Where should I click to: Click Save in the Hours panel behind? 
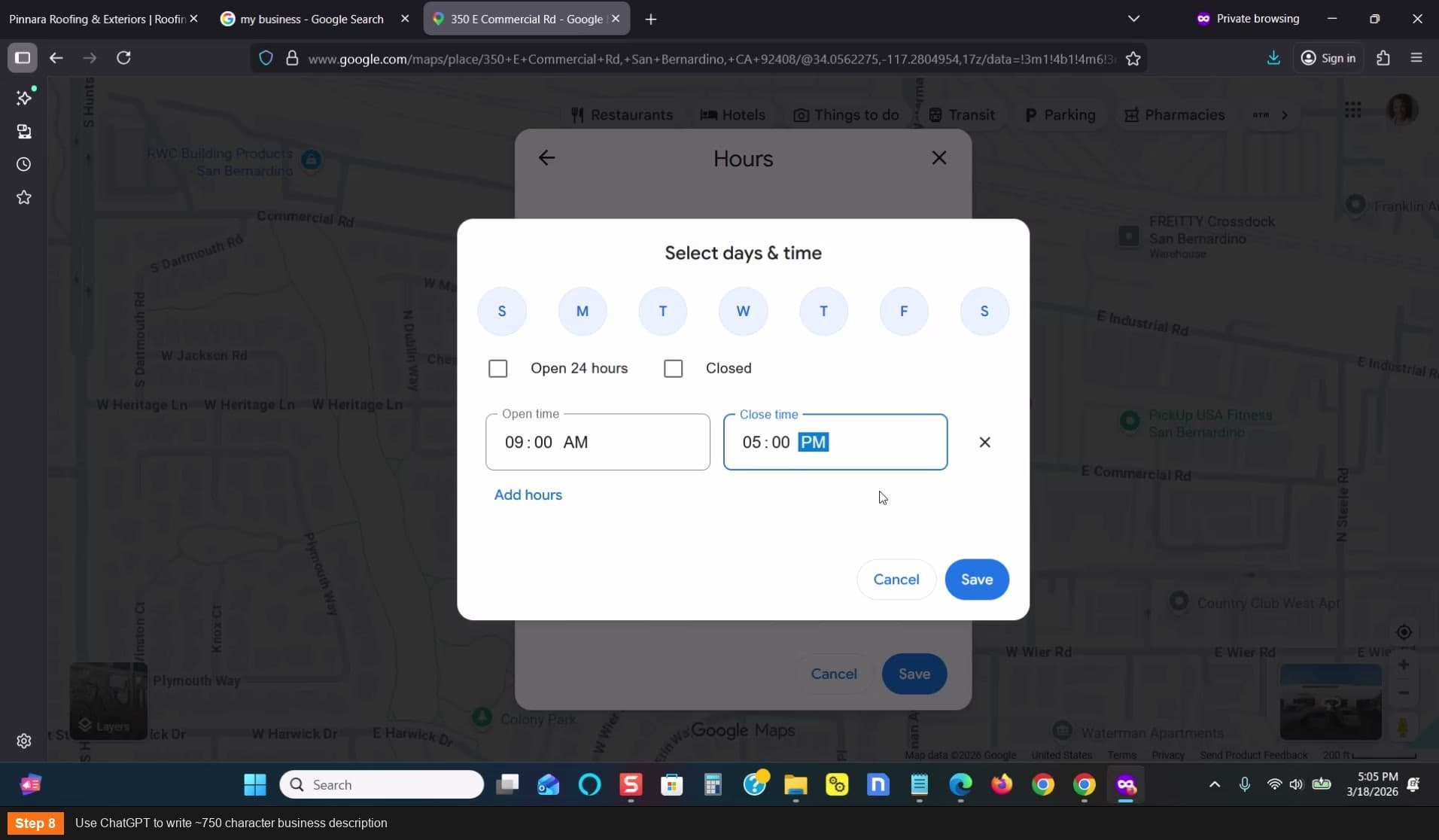(914, 674)
